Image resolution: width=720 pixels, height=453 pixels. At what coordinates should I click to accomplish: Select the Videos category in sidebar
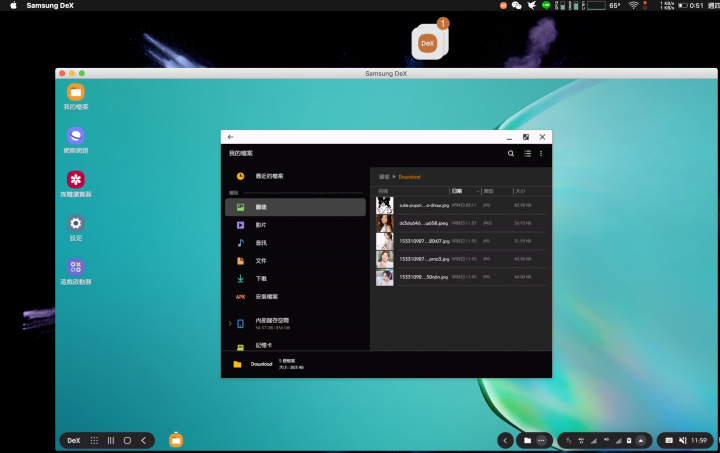click(295, 225)
